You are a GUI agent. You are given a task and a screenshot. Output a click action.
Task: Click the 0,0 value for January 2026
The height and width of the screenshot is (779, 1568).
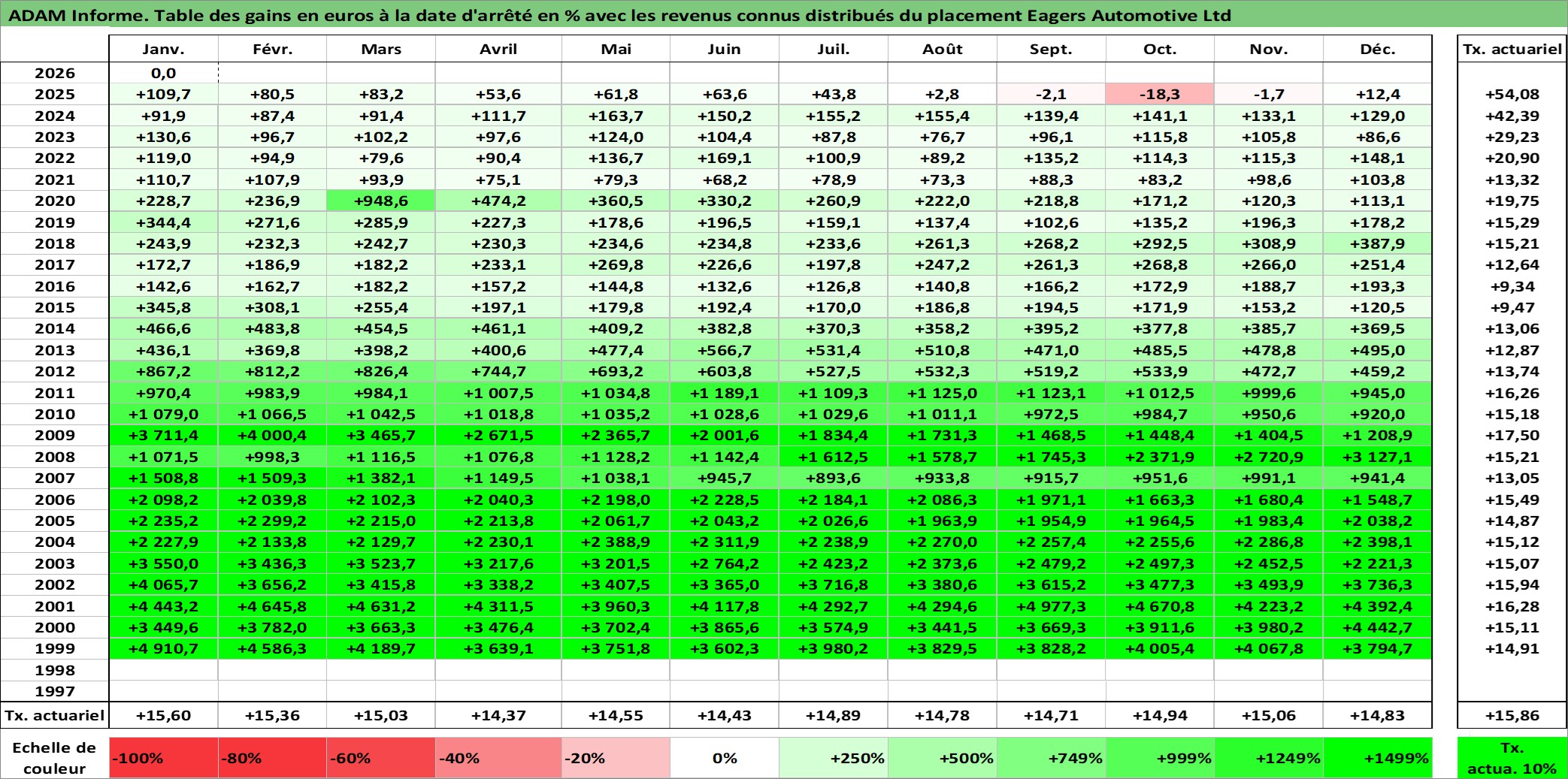(x=164, y=73)
